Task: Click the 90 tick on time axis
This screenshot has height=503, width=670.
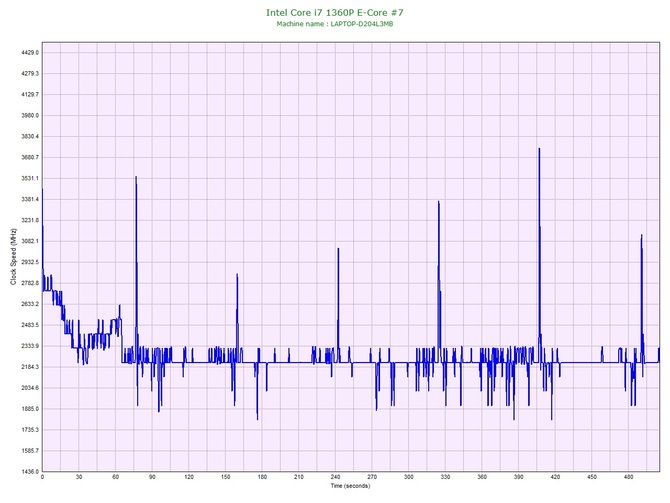Action: point(152,477)
